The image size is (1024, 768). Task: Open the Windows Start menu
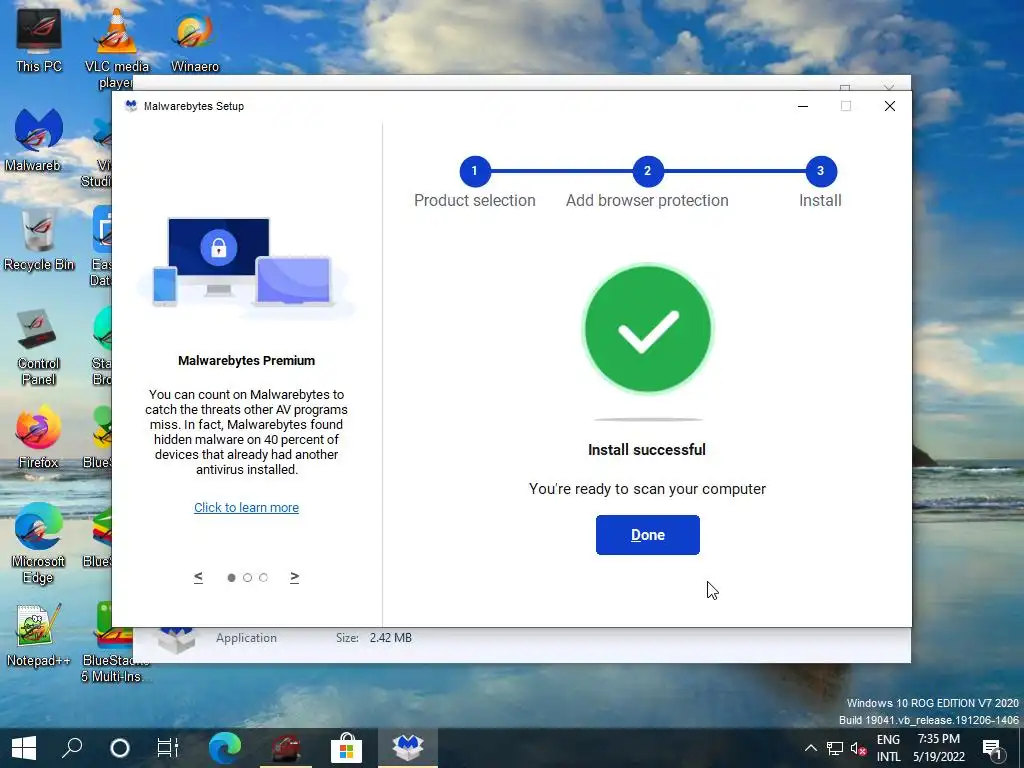24,748
